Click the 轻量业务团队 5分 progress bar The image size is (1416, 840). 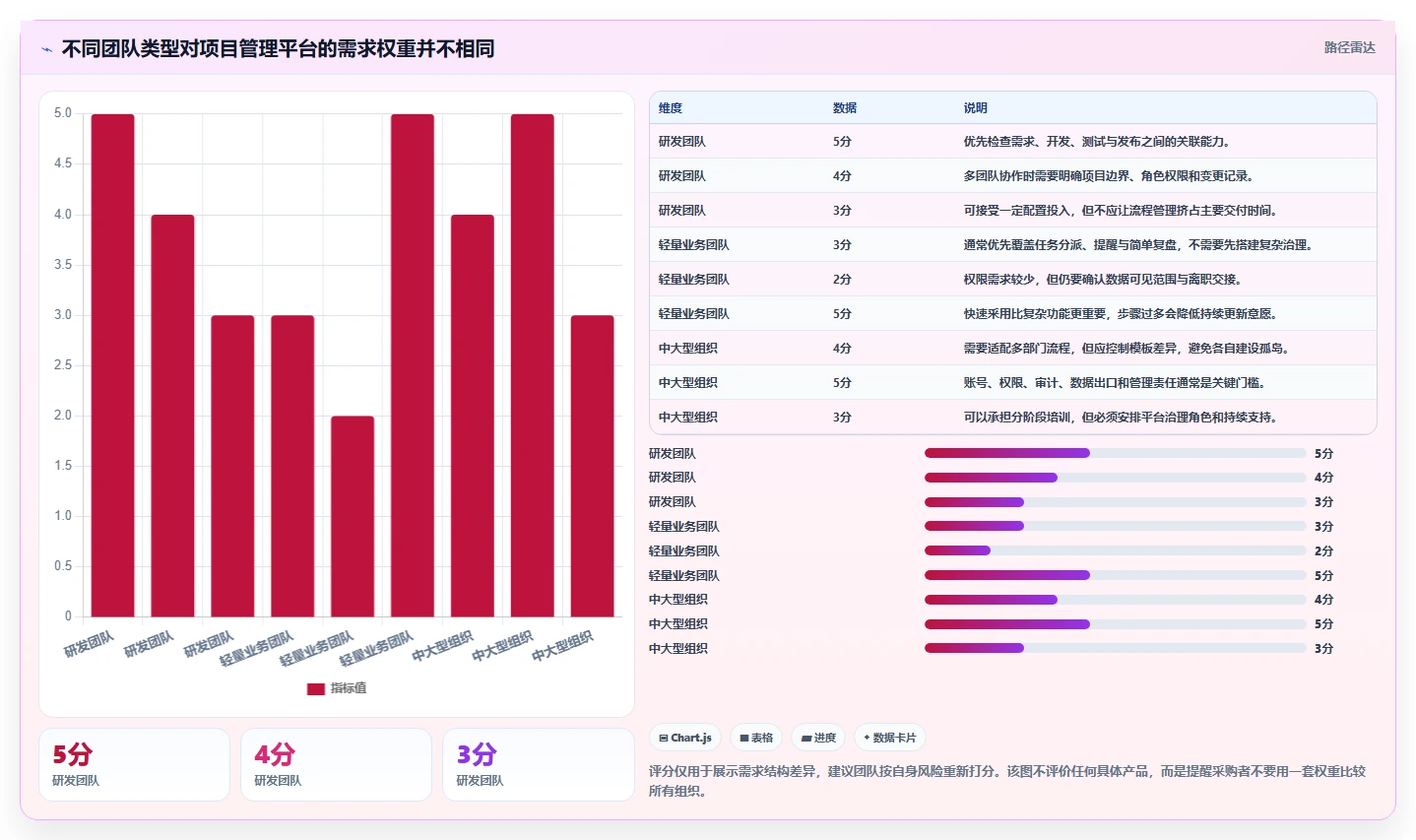[1116, 575]
